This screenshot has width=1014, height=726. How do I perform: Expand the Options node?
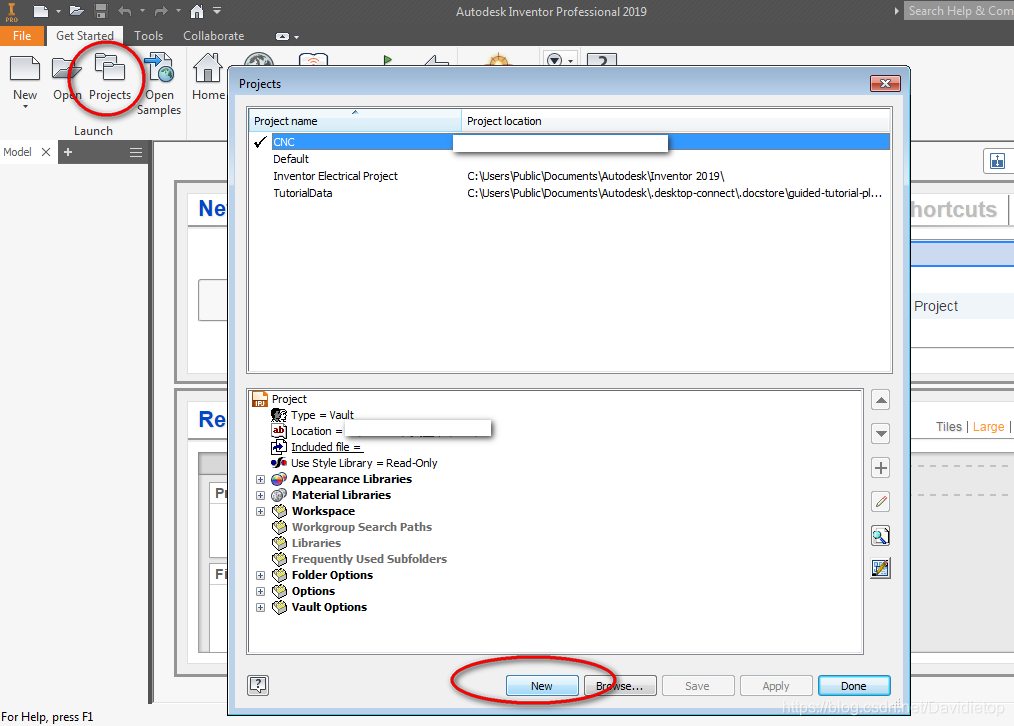[x=261, y=592]
